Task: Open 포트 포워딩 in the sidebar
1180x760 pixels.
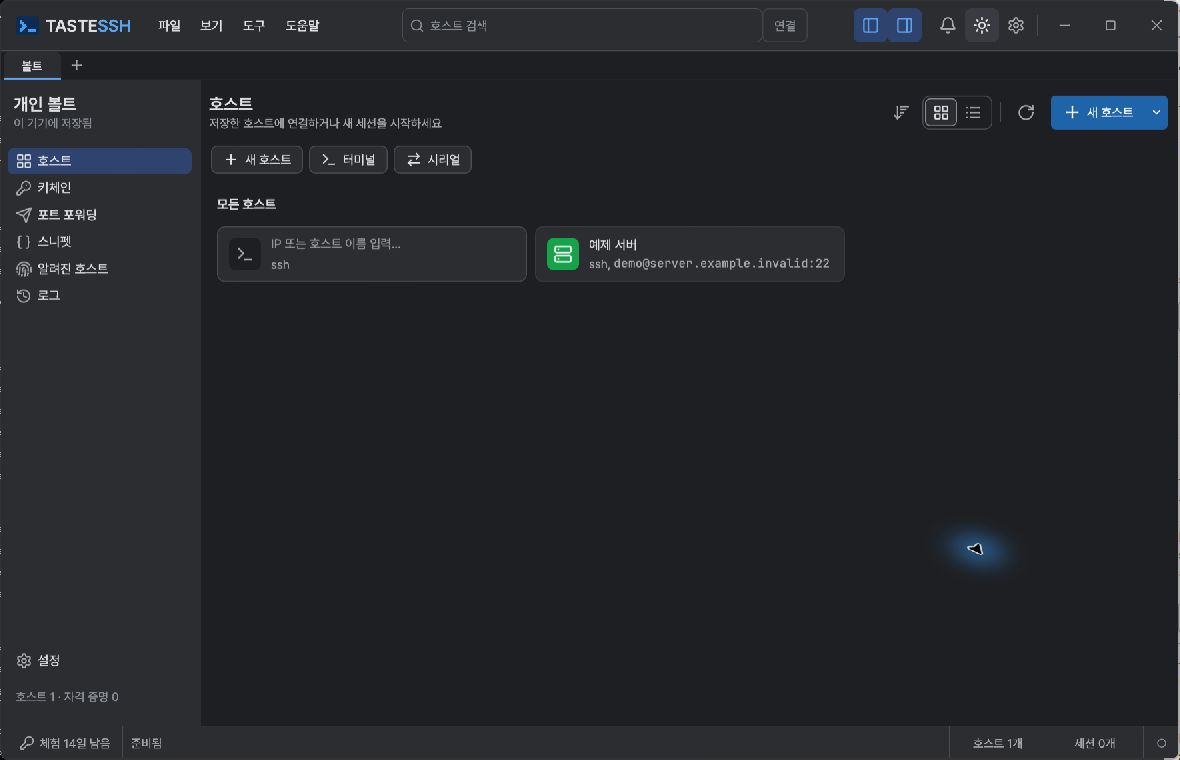Action: [x=100, y=215]
